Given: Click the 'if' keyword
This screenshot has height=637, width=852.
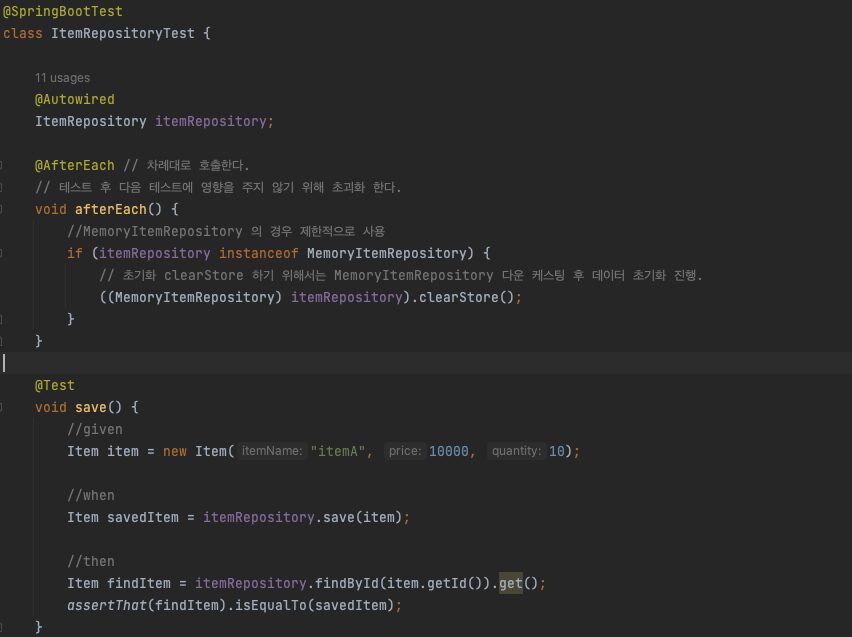Looking at the screenshot, I should 75,253.
